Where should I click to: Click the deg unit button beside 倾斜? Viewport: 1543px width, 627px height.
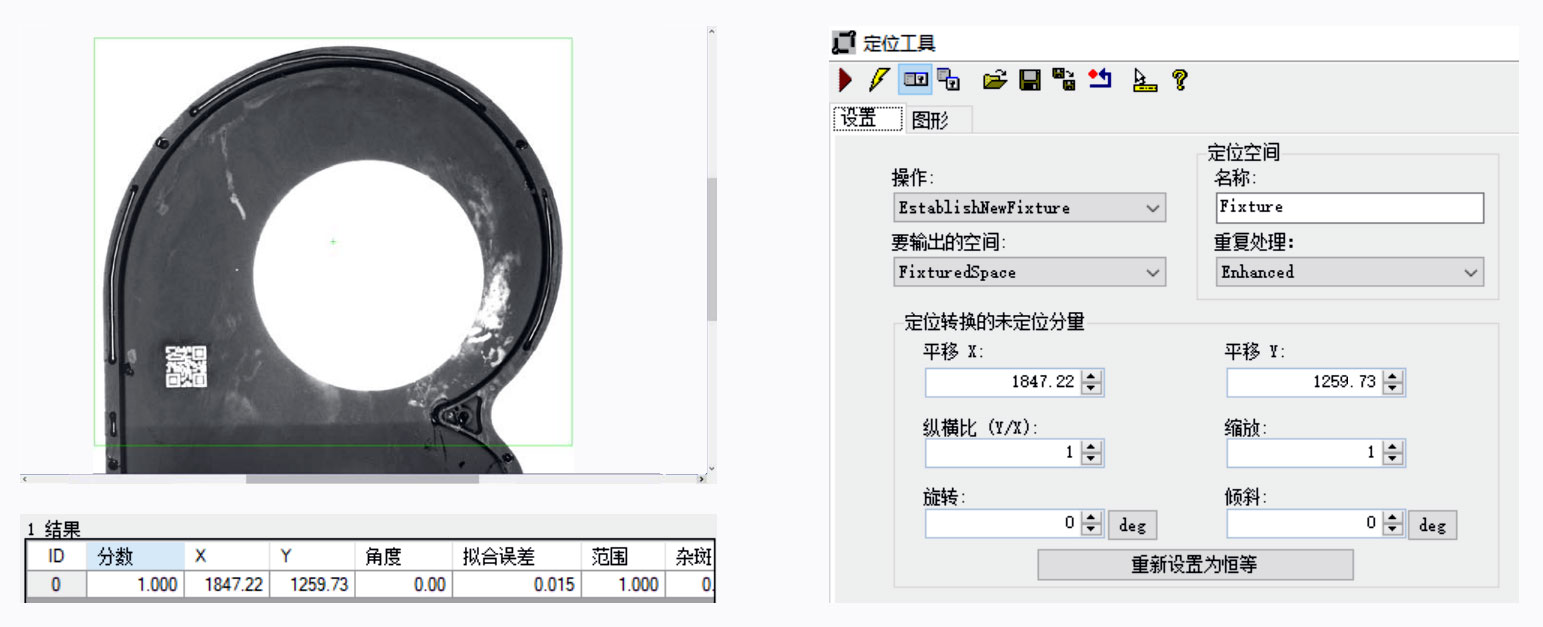(1433, 524)
